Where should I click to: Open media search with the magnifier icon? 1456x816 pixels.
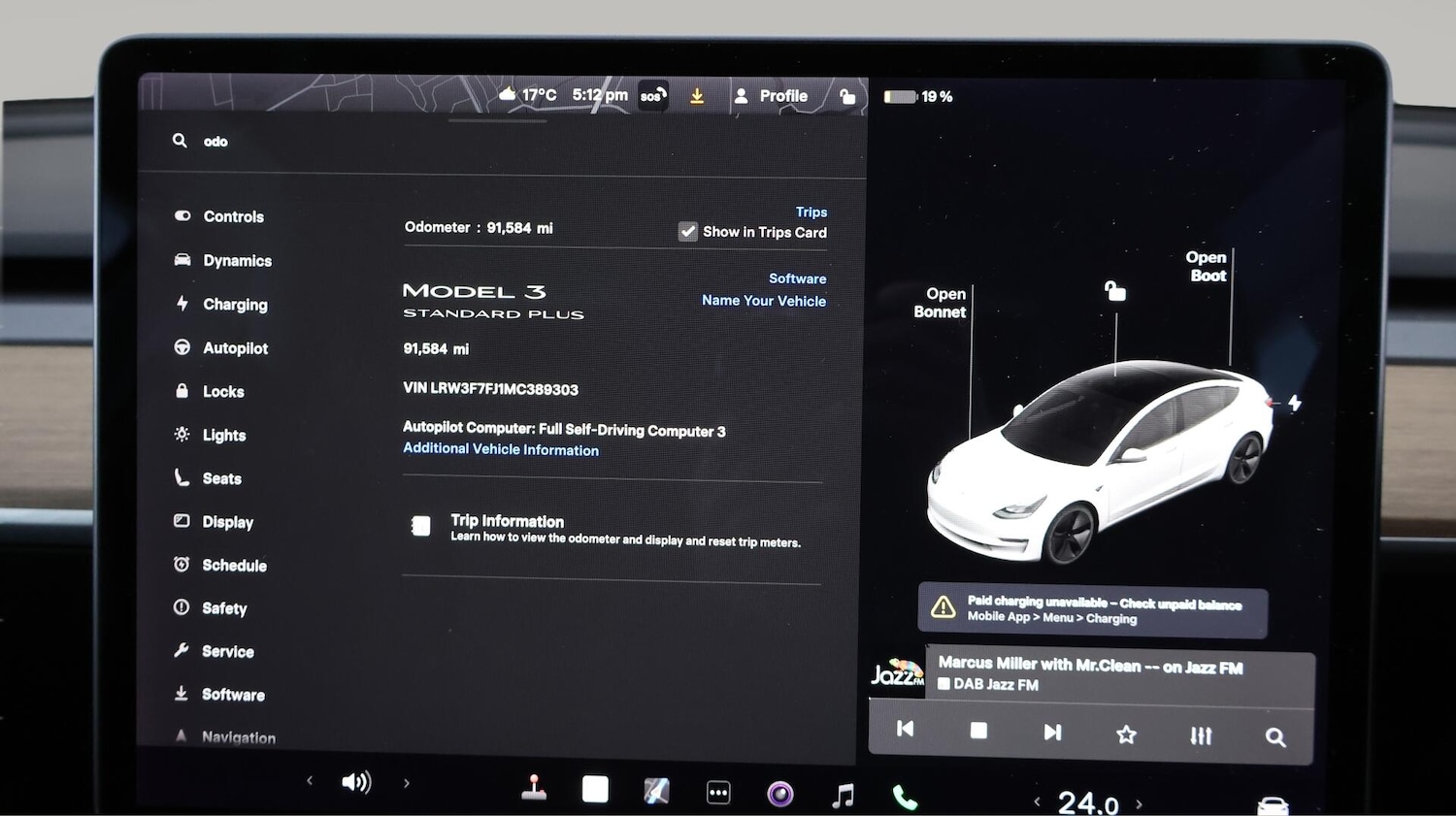[1274, 736]
